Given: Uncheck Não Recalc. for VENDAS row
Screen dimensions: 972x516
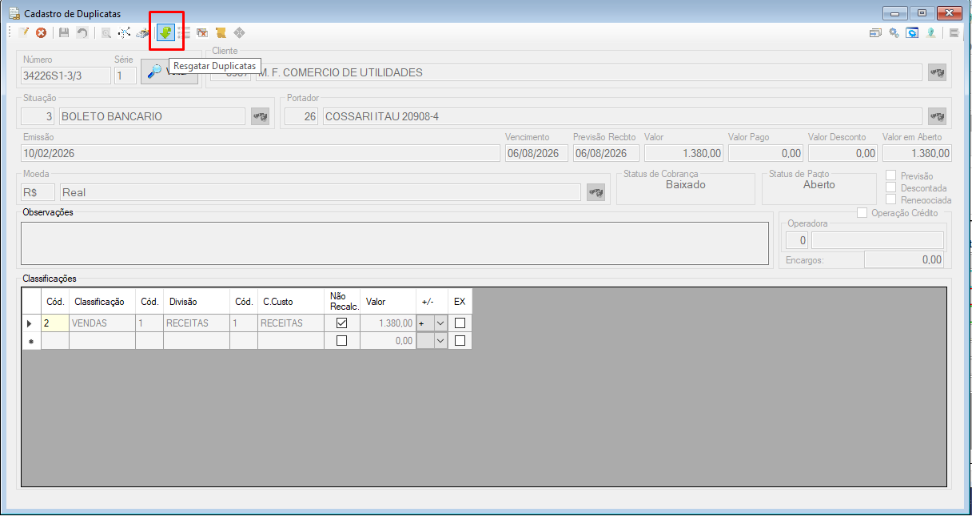Looking at the screenshot, I should tap(342, 323).
